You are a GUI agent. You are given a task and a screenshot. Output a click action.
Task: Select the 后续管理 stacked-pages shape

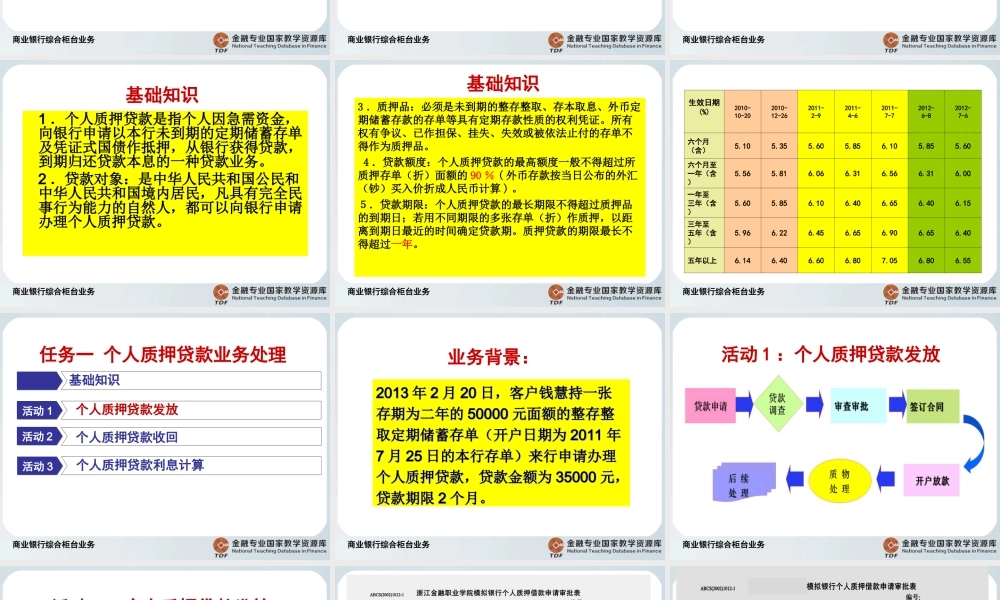[745, 483]
